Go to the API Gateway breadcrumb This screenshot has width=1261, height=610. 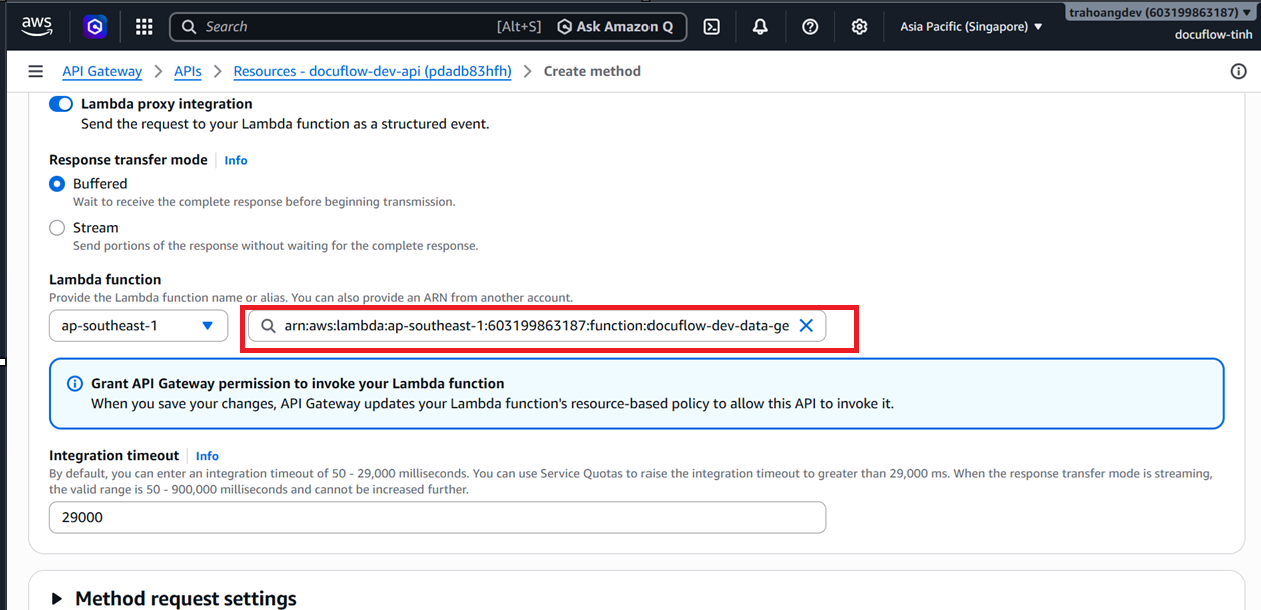click(x=102, y=71)
